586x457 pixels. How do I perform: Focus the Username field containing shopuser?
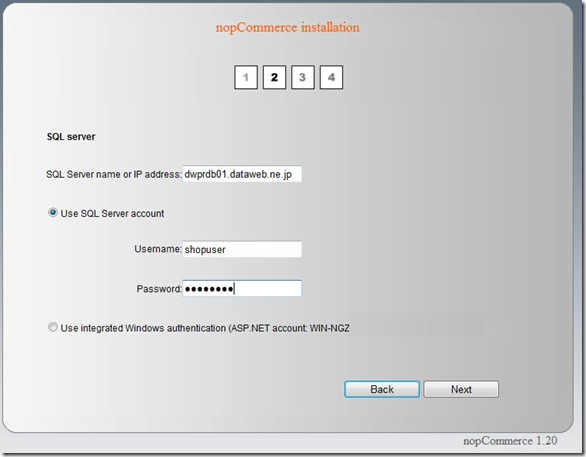pos(242,249)
